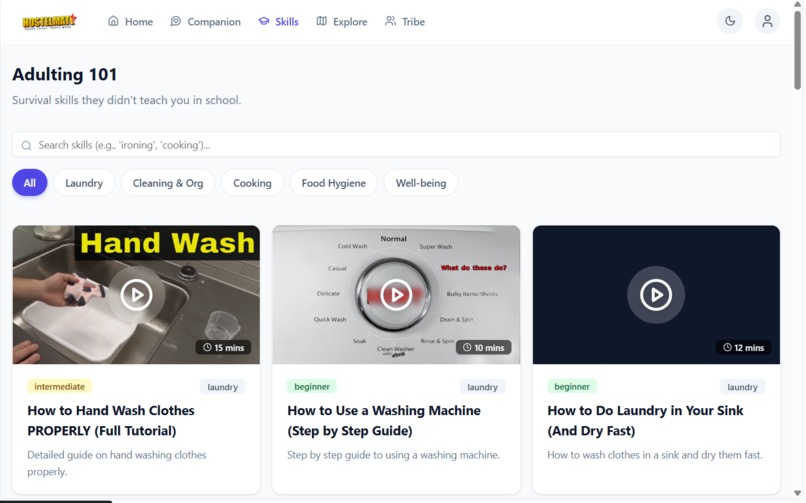
Task: Click the Home house icon
Action: point(113,21)
